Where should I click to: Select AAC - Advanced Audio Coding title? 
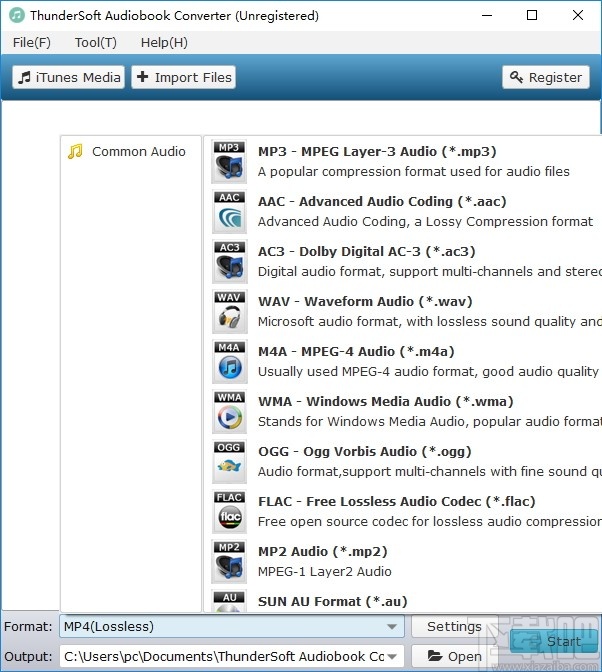pyautogui.click(x=382, y=201)
